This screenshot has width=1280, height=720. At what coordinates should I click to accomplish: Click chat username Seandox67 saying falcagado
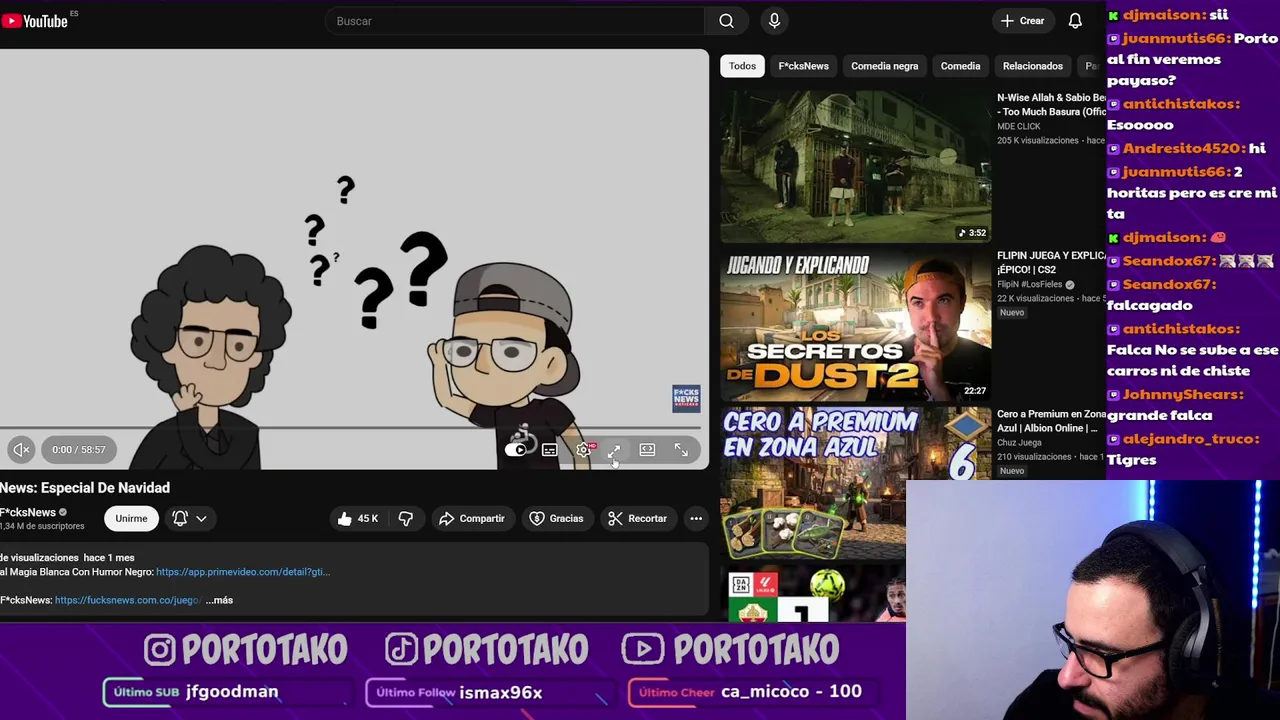point(1169,284)
